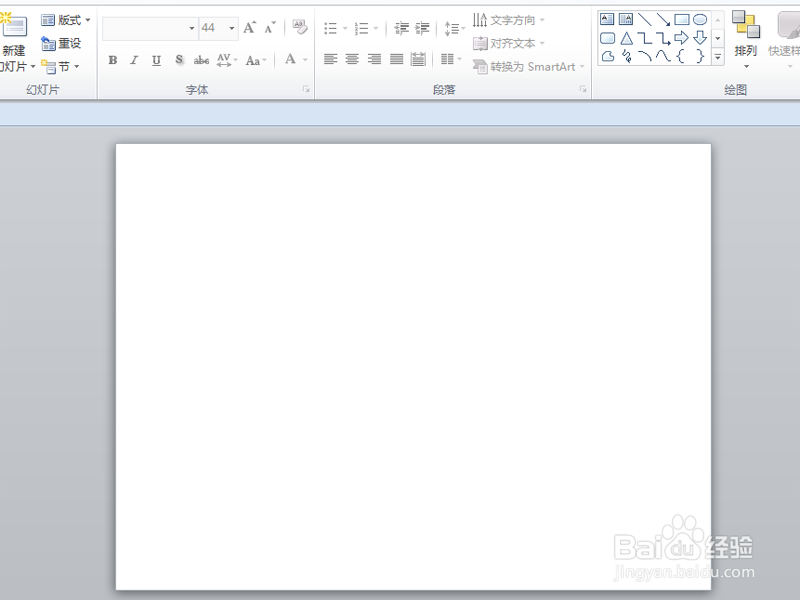Select the Curve shape

click(x=663, y=56)
